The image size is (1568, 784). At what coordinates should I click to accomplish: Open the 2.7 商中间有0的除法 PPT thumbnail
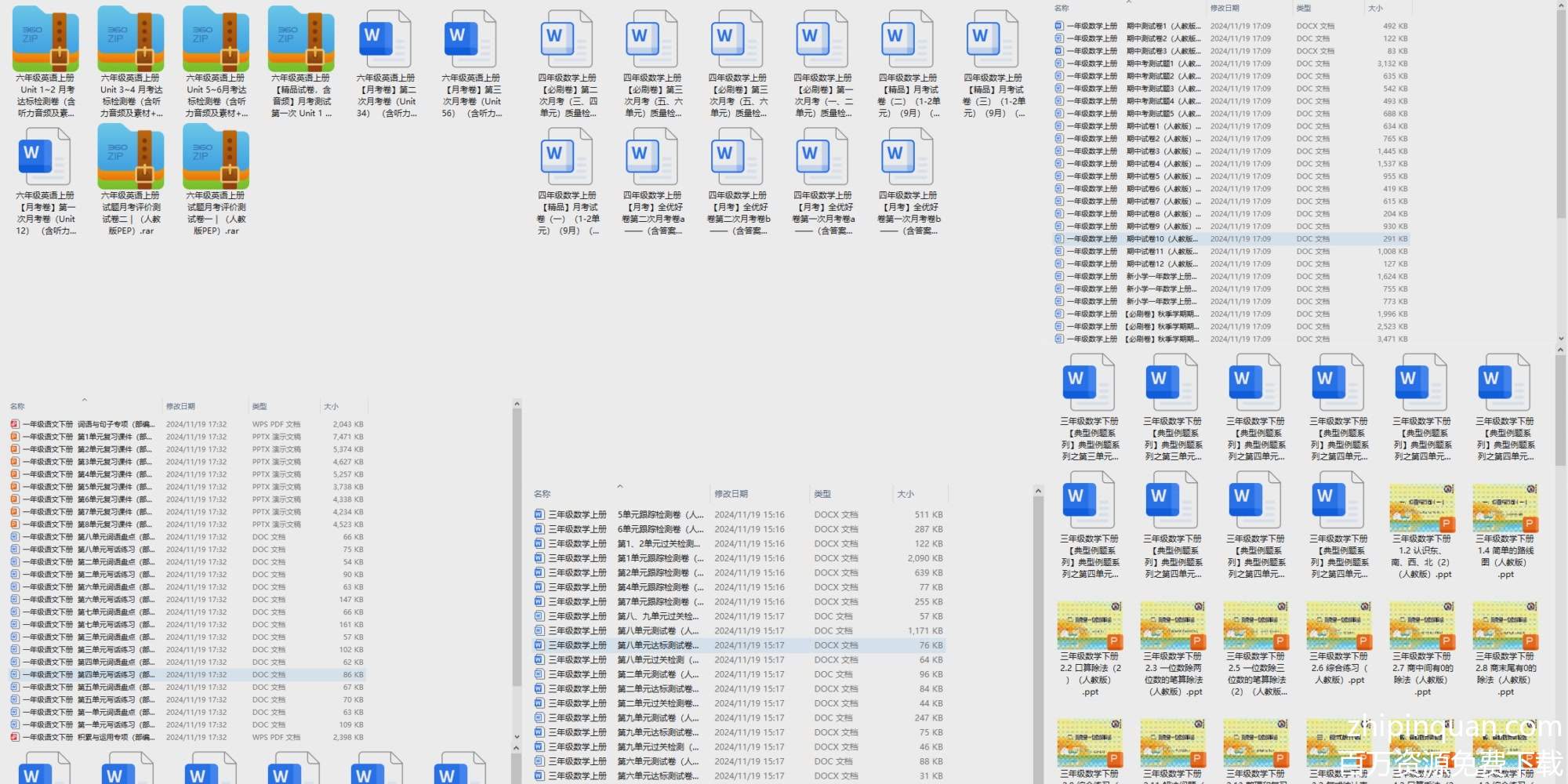[1421, 626]
